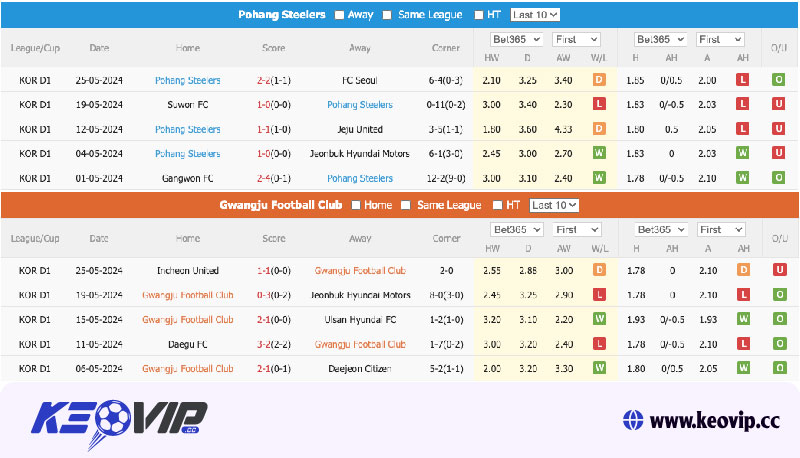Viewport: 800px width, 458px height.
Task: Click O/U badge U for Suwon FC match
Action: click(x=779, y=105)
